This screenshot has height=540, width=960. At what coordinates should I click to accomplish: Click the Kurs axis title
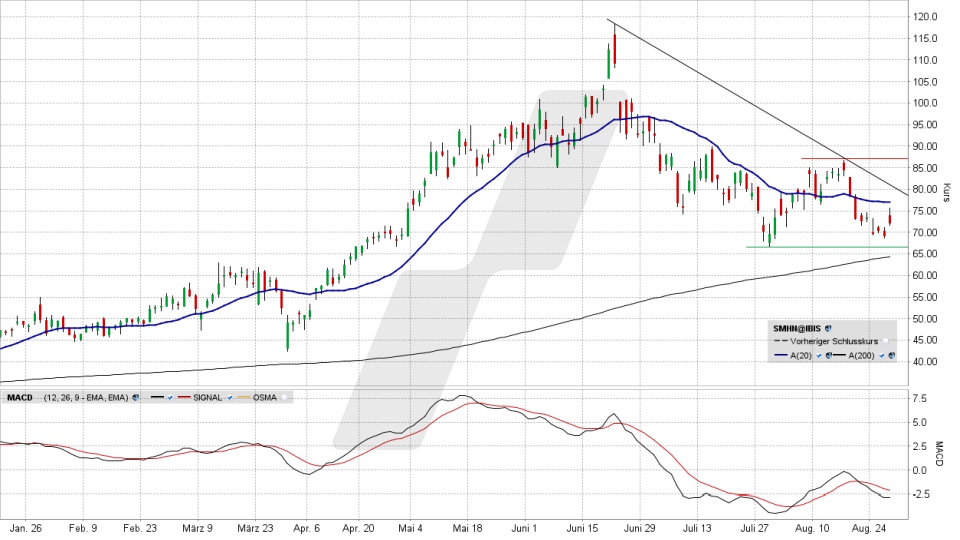[947, 192]
